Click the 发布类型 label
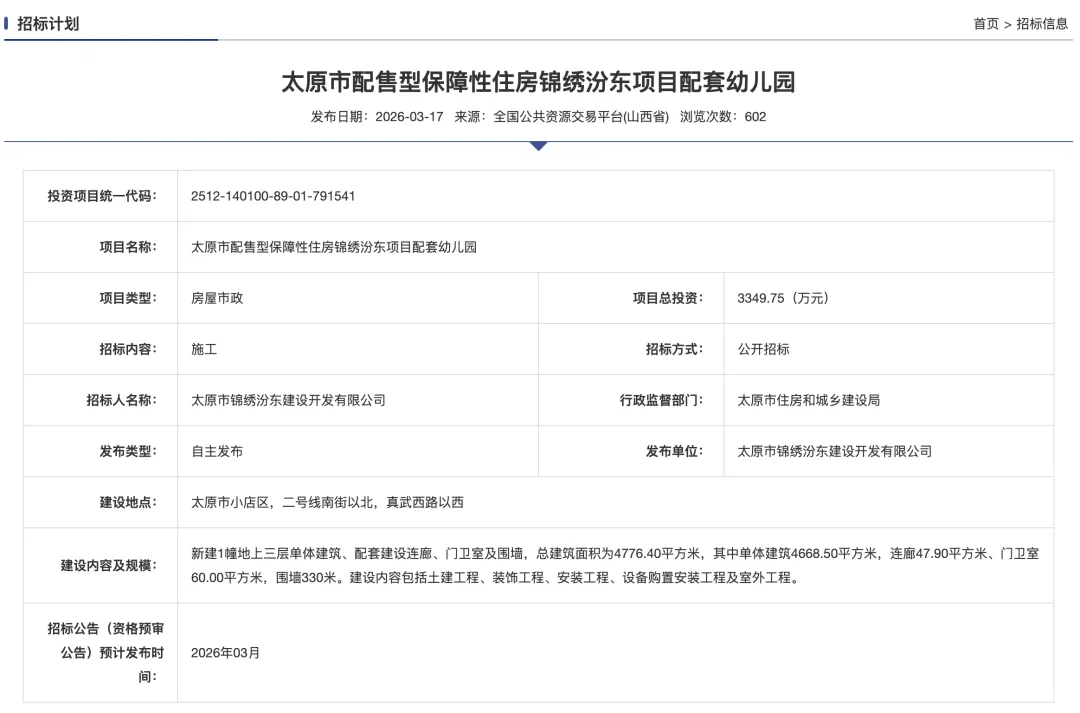Image resolution: width=1080 pixels, height=713 pixels. coord(128,451)
